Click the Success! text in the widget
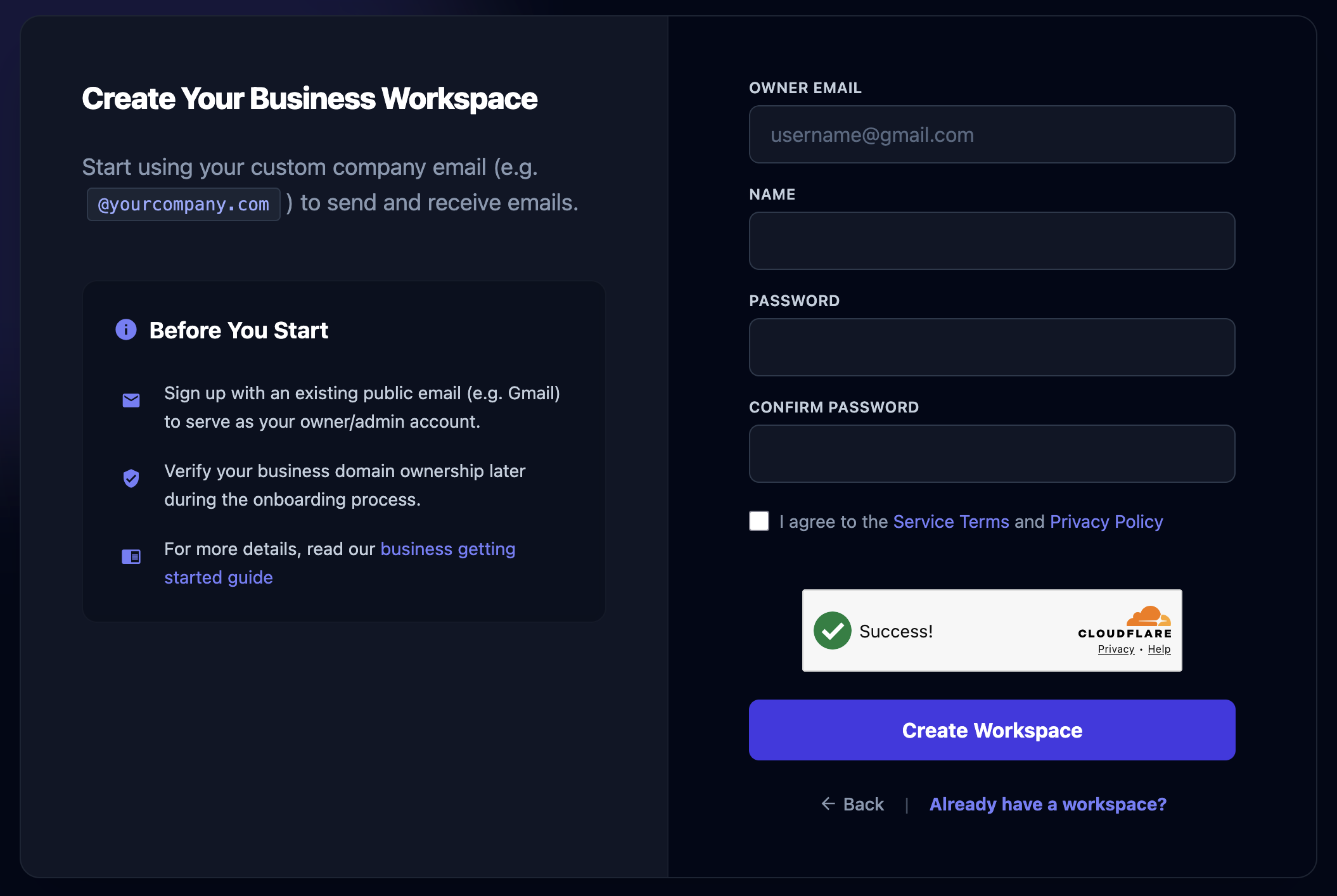This screenshot has width=1337, height=896. 896,631
